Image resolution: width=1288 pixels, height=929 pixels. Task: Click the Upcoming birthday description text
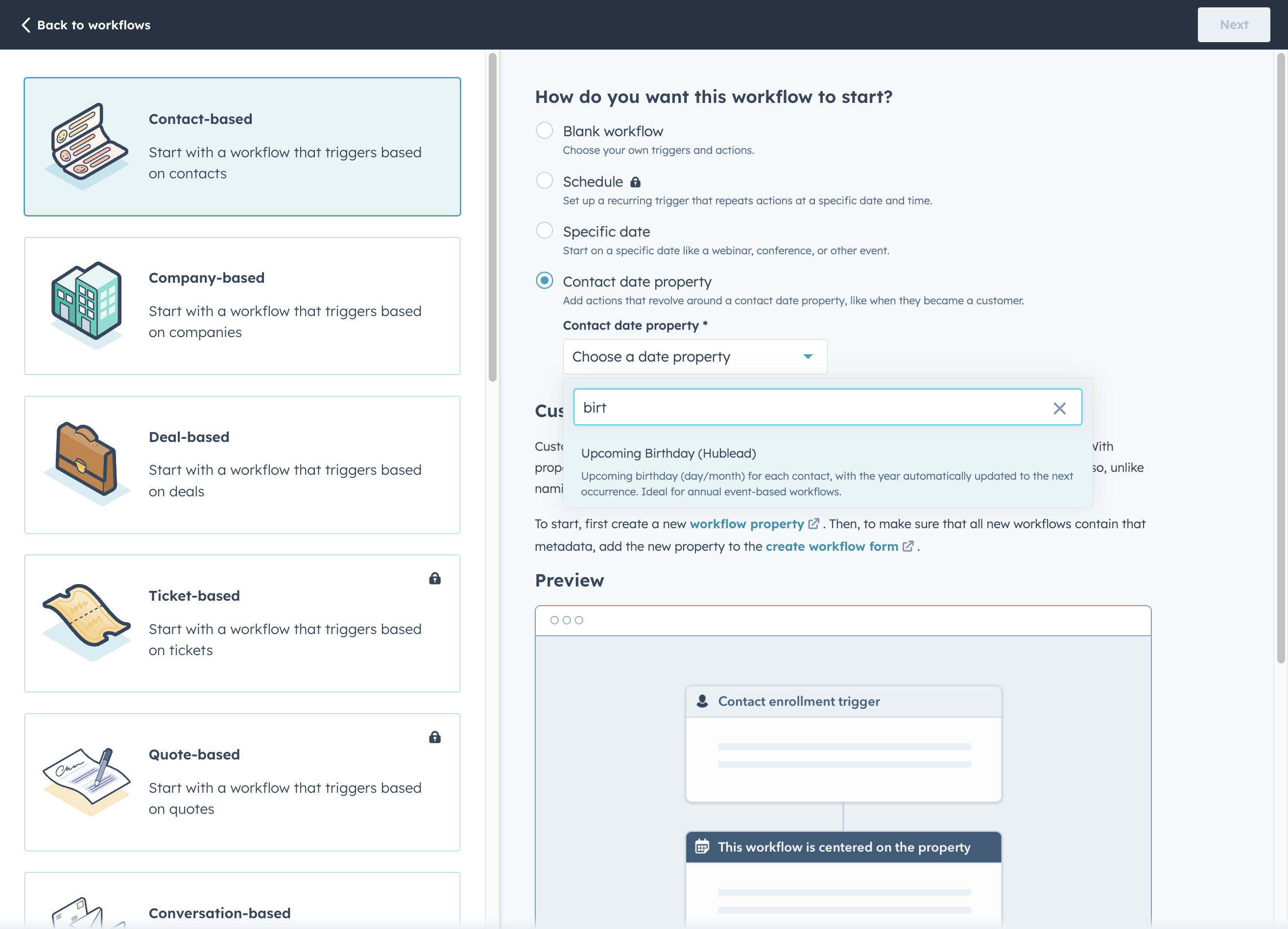click(827, 484)
